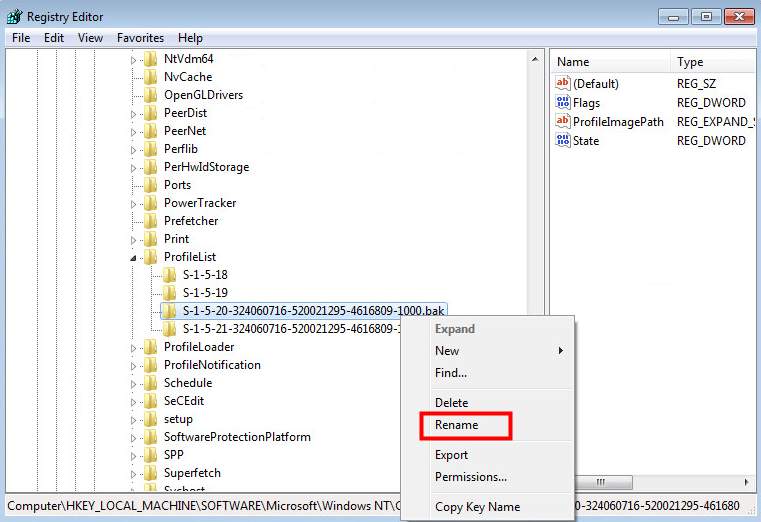Click the Registry Editor title bar icon
Screen dimensions: 761x522
click(x=15, y=16)
